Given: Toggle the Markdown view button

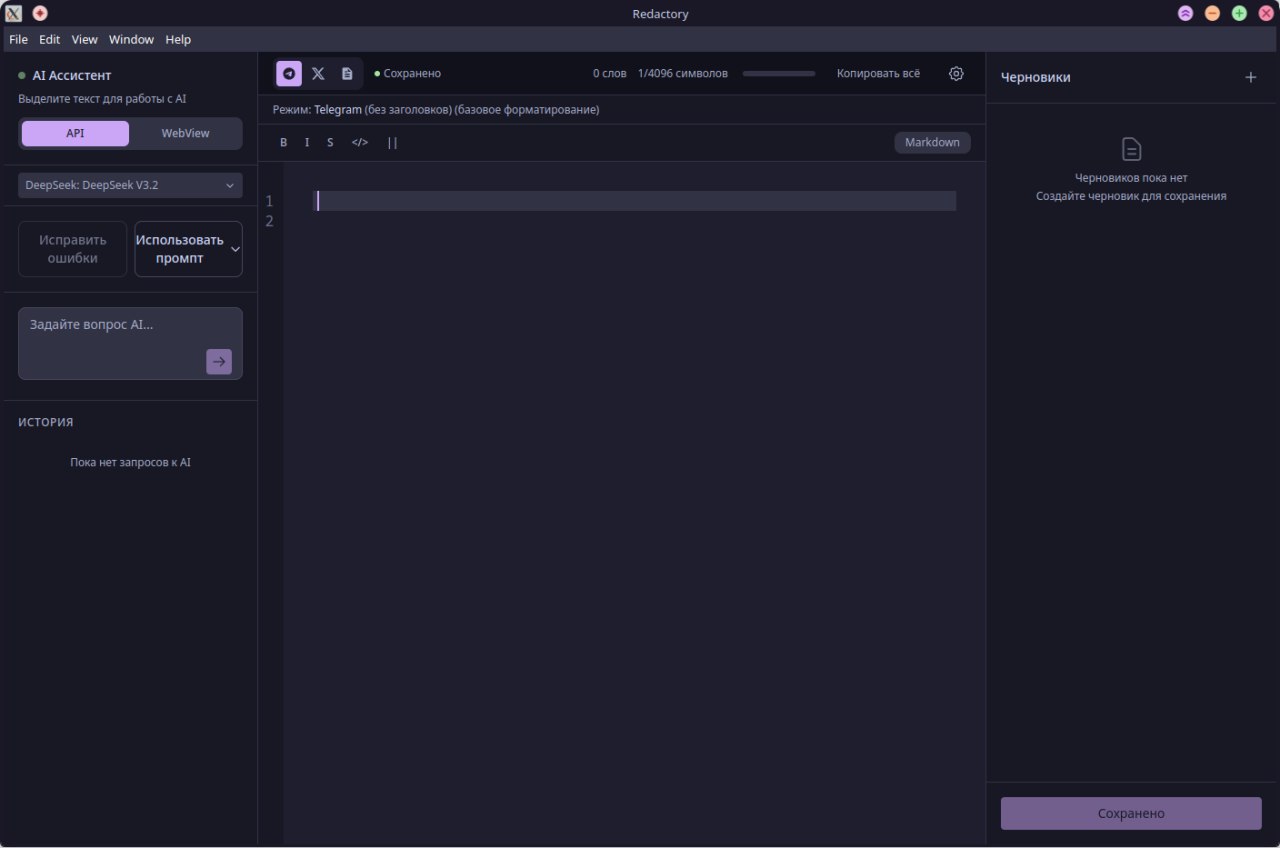Looking at the screenshot, I should tap(932, 142).
